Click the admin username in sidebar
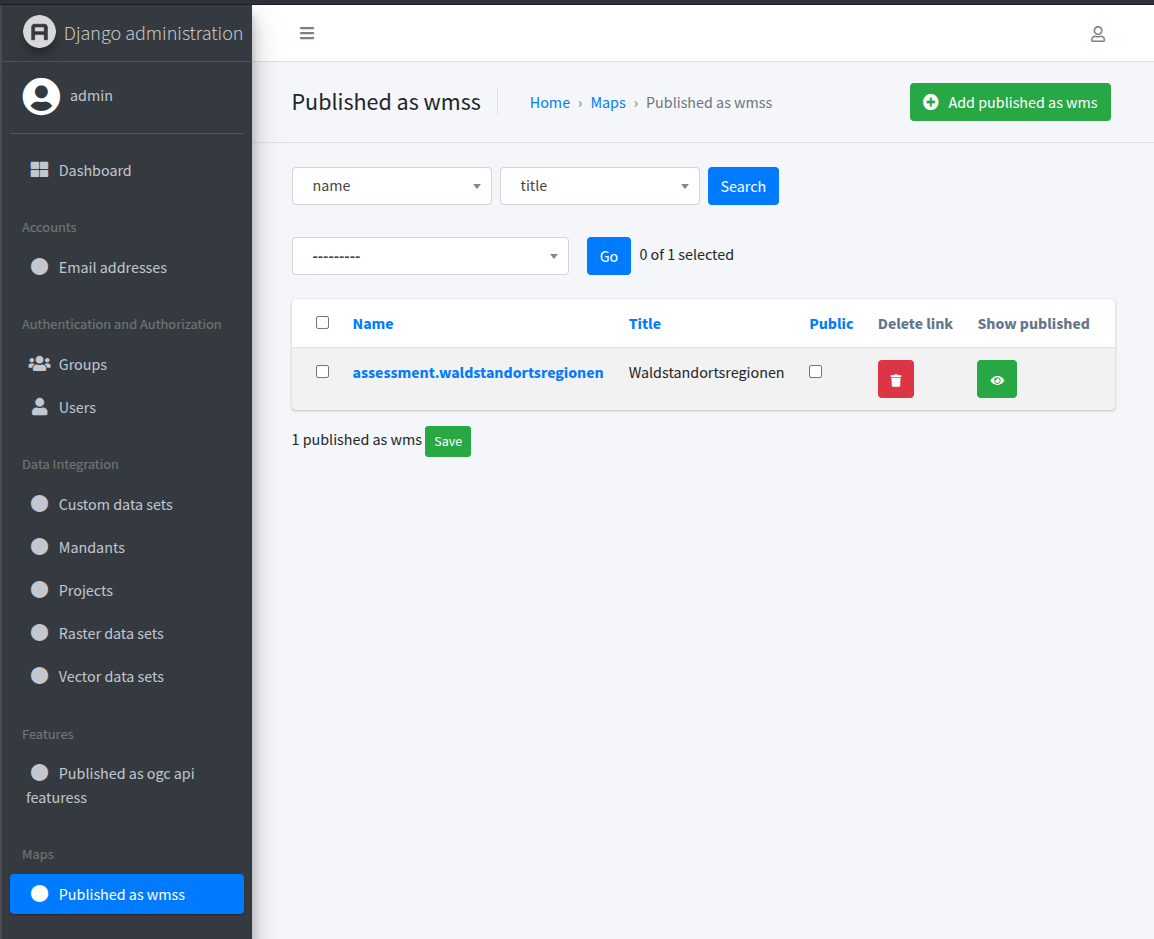The width and height of the screenshot is (1154, 939). pyautogui.click(x=91, y=96)
